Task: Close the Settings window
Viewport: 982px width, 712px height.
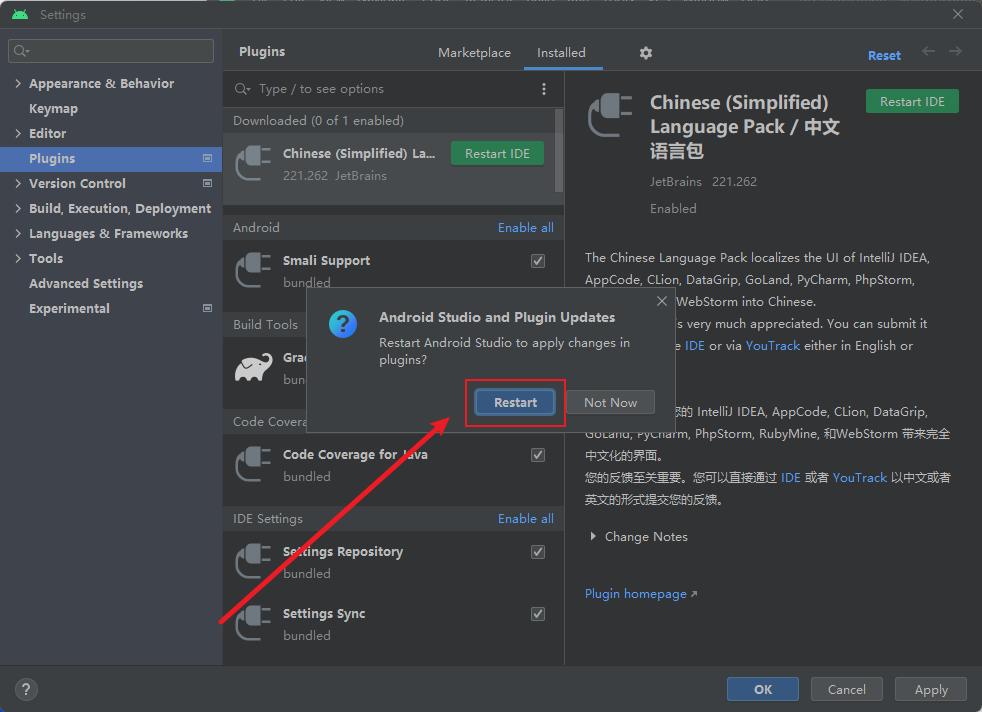Action: click(x=958, y=14)
